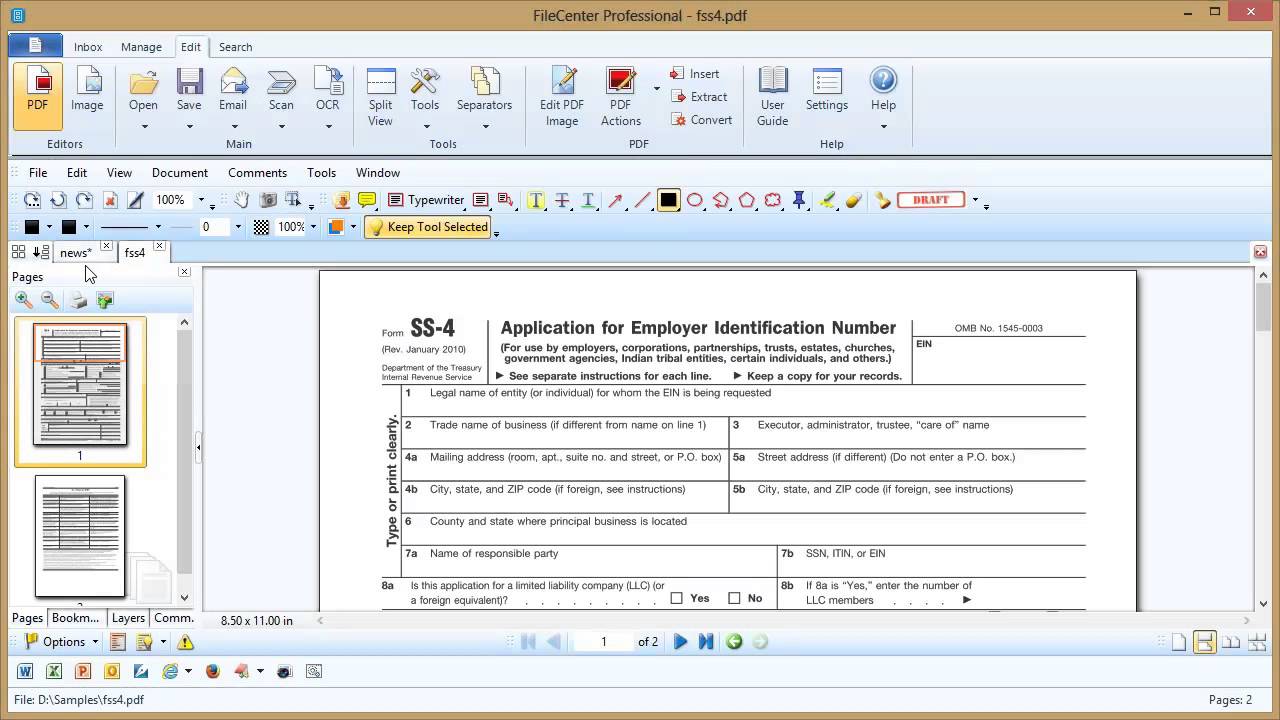Open the PDF Actions dropdown arrow
The image size is (1280, 720).
click(x=657, y=88)
